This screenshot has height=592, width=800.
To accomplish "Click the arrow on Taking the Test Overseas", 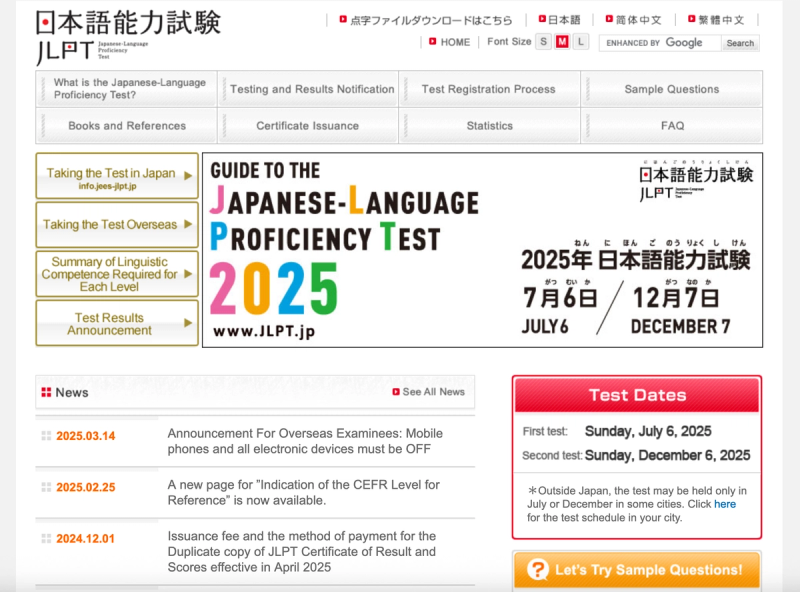I will [188, 224].
